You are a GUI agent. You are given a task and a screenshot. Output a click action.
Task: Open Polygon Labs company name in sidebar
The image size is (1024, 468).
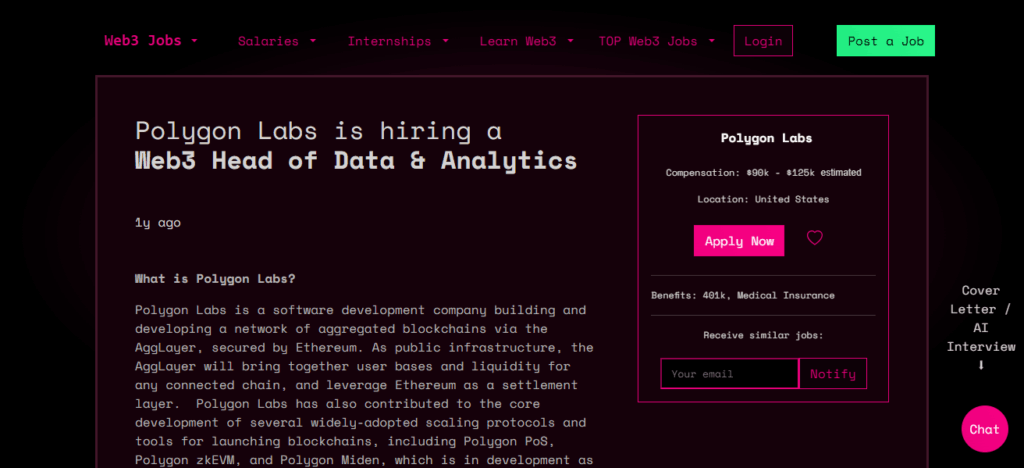(x=766, y=138)
